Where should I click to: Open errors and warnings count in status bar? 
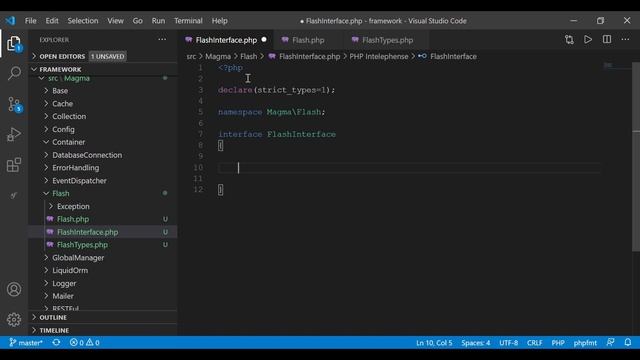(84, 342)
